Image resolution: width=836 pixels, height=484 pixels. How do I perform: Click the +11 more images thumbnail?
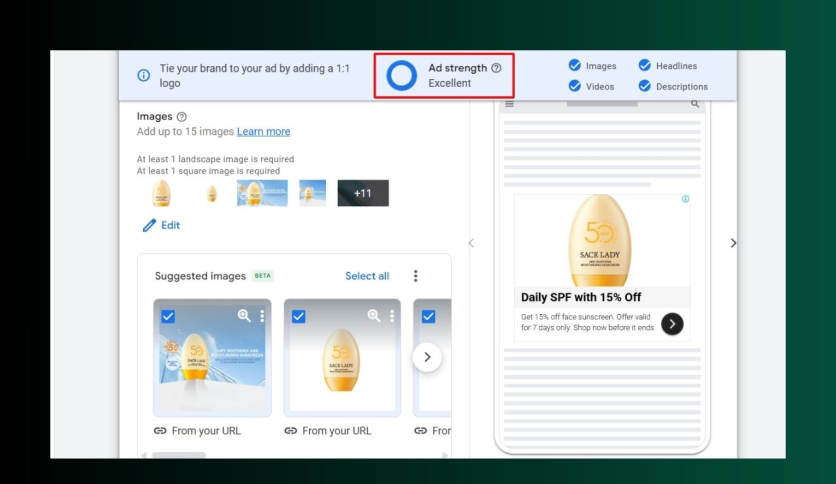[x=363, y=193]
